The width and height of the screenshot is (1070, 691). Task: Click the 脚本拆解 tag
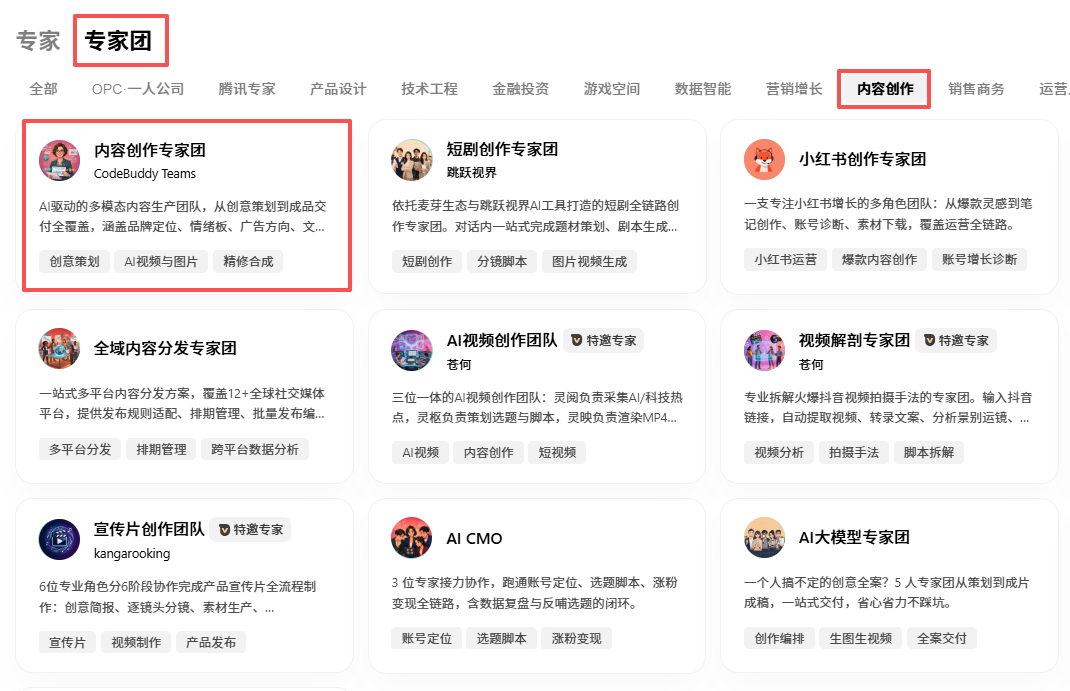click(x=929, y=453)
